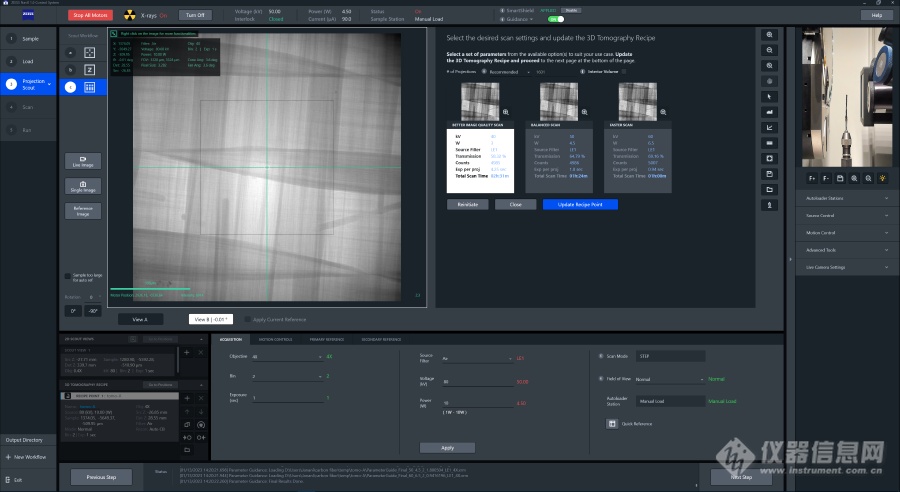Screen dimensions: 900x492
Task: Open the Field of View dropdown
Action: (x=669, y=379)
